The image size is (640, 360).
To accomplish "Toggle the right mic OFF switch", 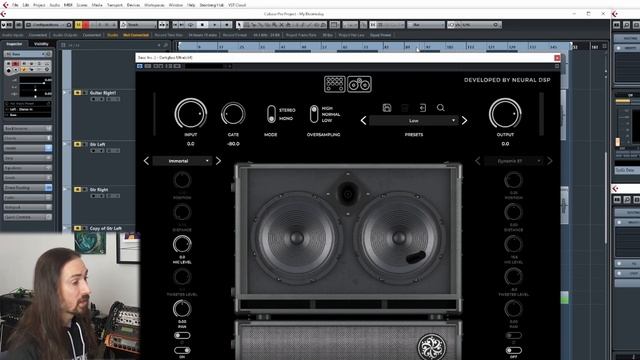I will click(x=513, y=350).
